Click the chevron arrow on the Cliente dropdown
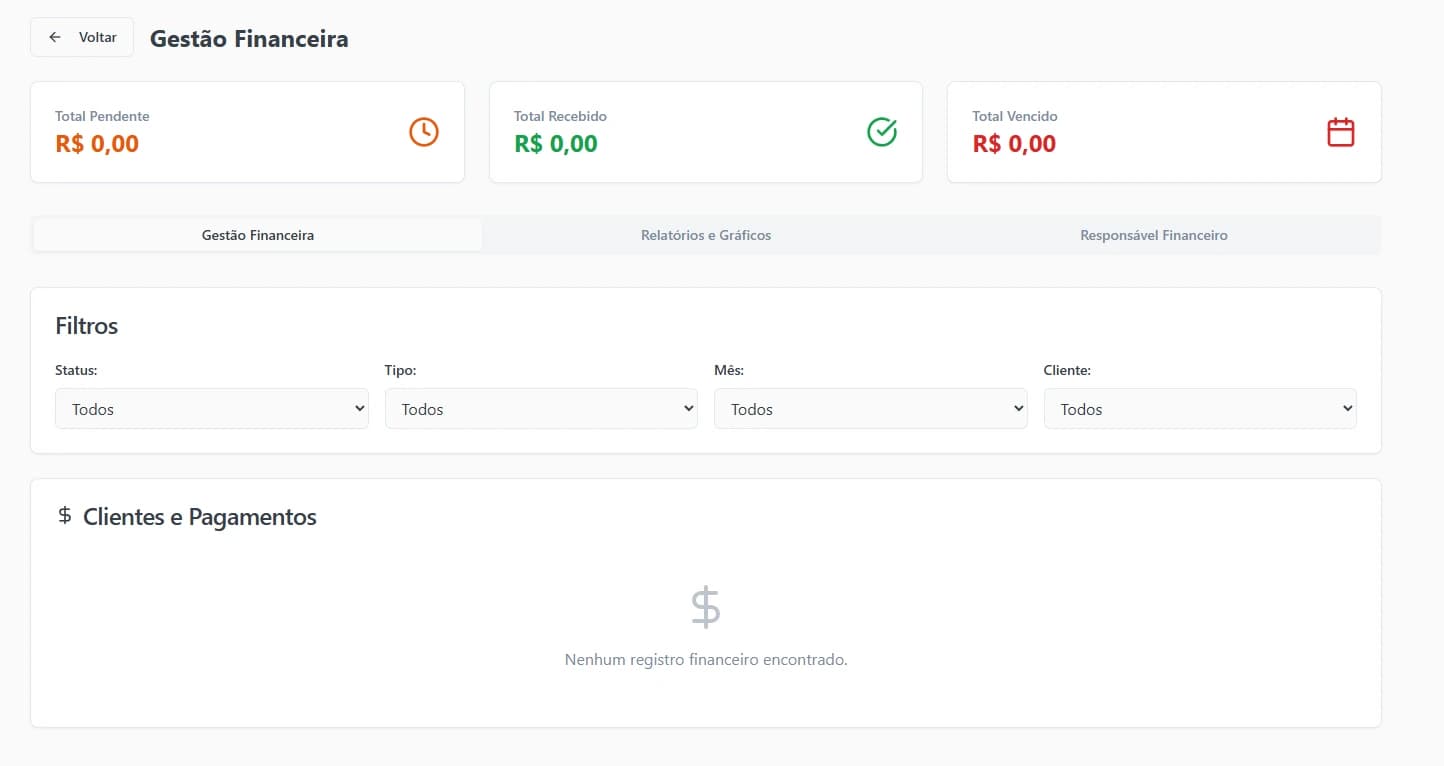This screenshot has width=1444, height=766. point(1347,408)
